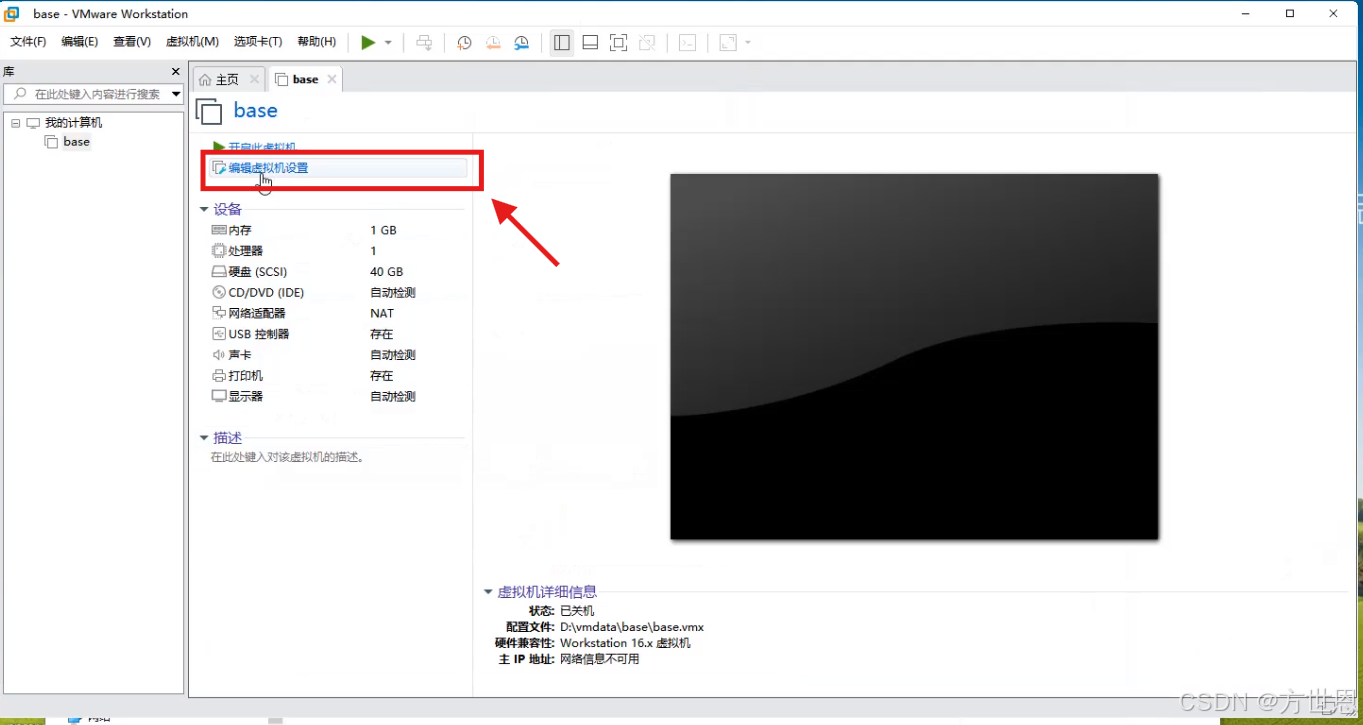Close the base tab
1363x725 pixels.
point(332,79)
